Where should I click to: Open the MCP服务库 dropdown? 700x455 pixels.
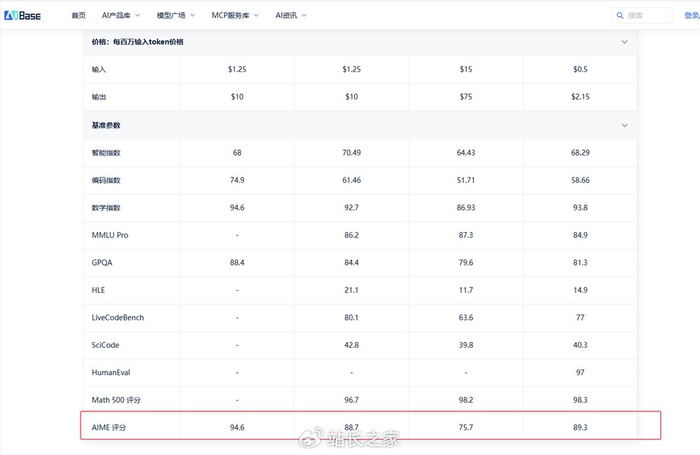240,16
